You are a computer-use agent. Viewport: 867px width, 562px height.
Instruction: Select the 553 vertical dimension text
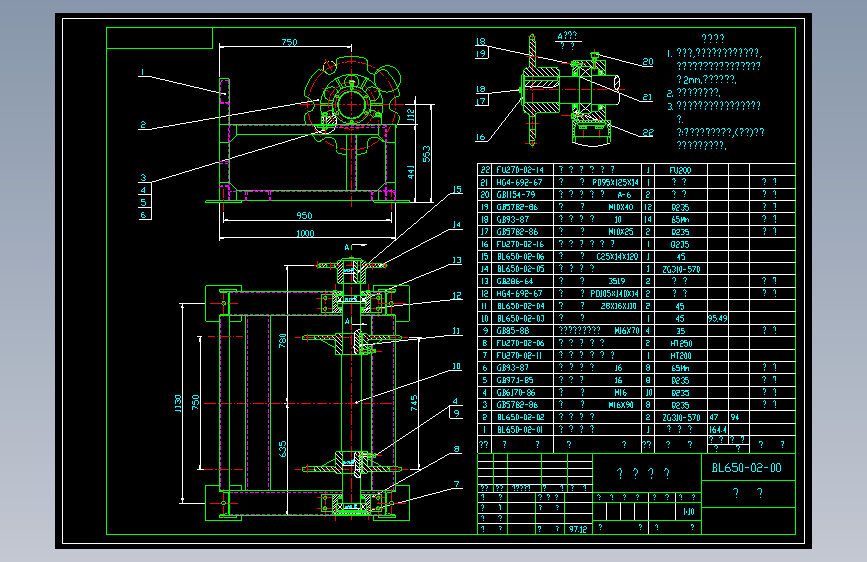pyautogui.click(x=426, y=154)
